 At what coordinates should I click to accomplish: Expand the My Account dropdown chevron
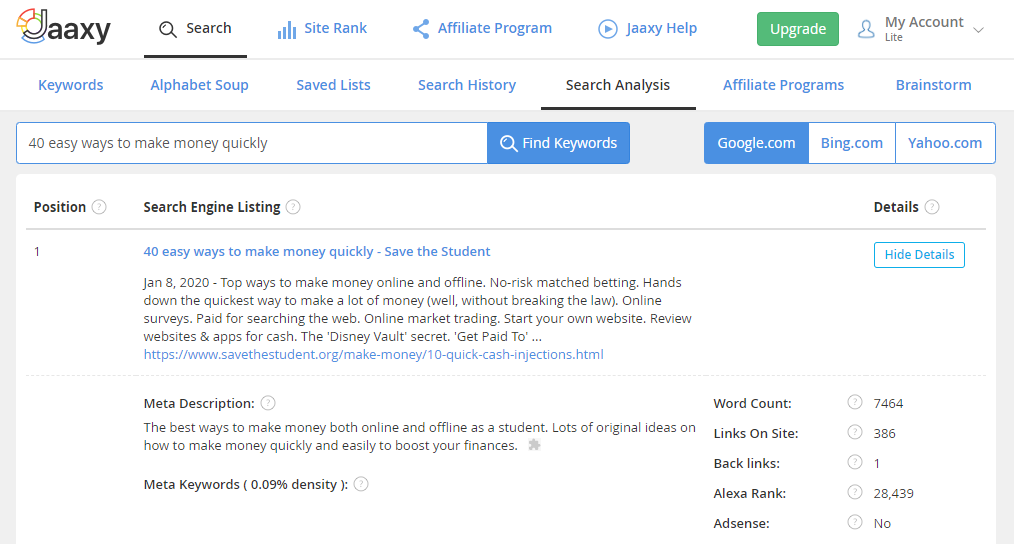click(978, 30)
